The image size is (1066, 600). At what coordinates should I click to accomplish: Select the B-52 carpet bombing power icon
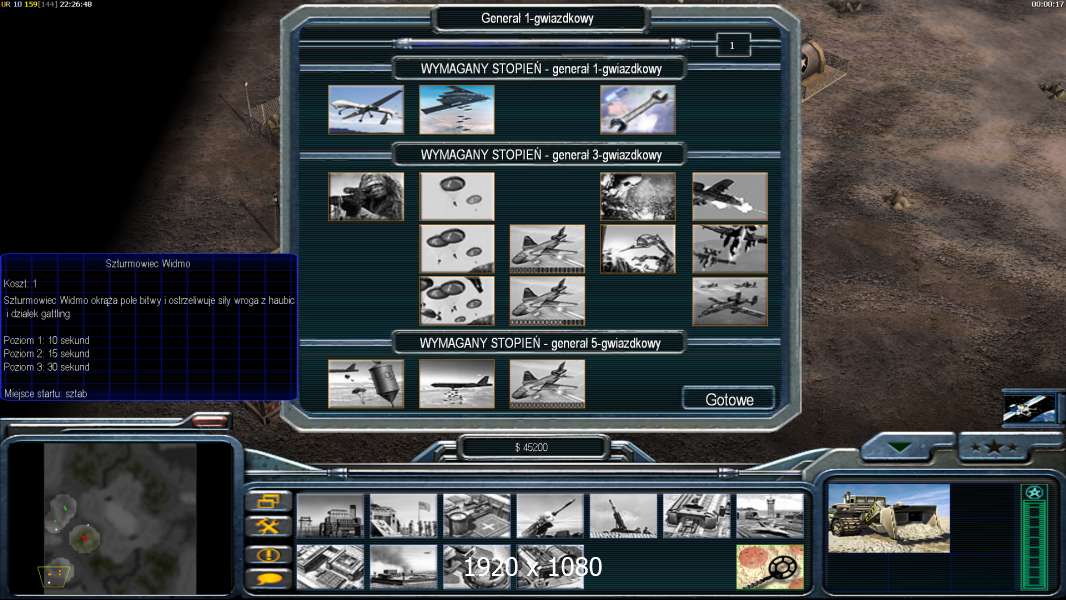pos(457,384)
